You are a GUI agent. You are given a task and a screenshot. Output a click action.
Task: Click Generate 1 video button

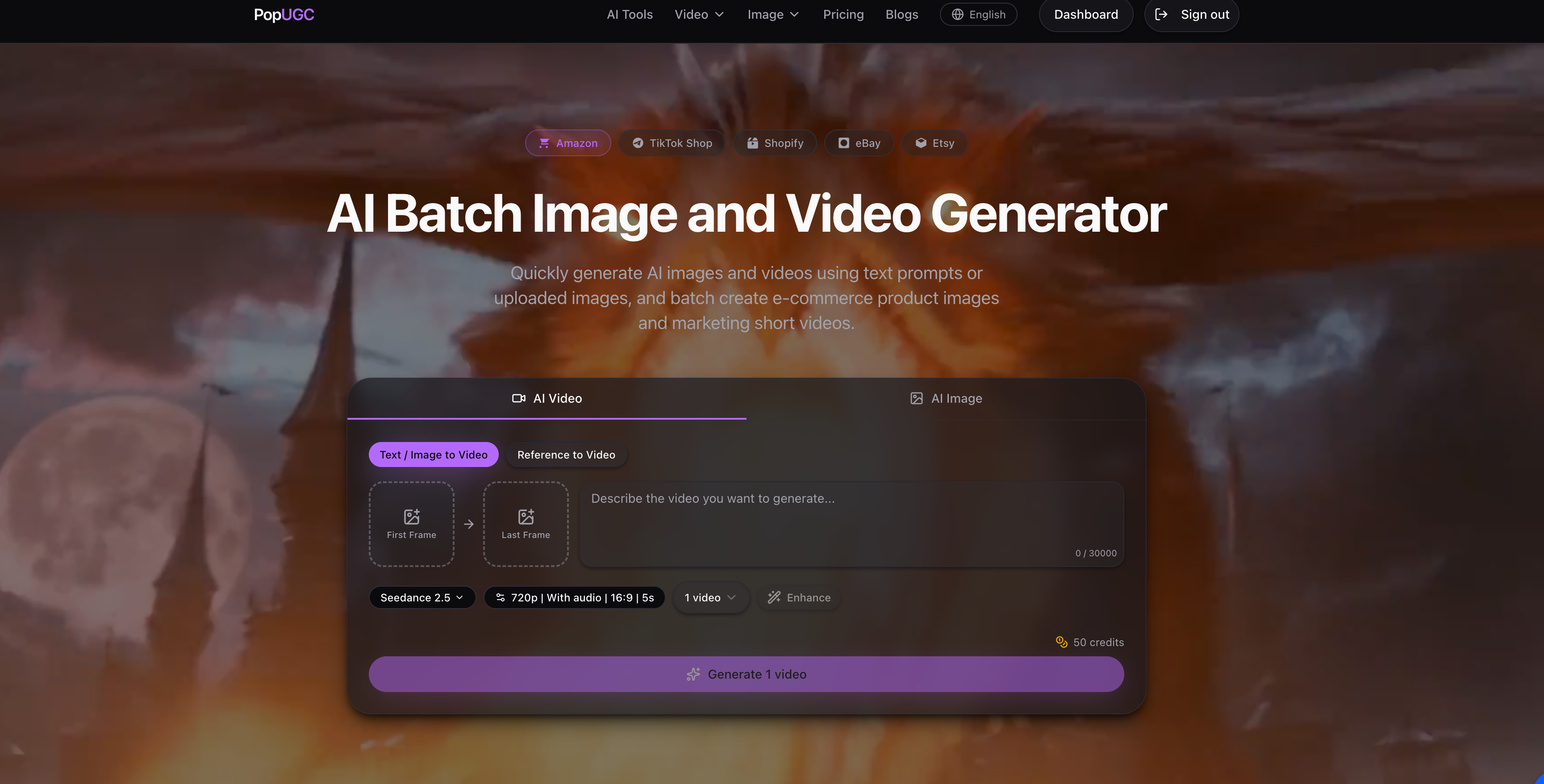click(x=746, y=674)
